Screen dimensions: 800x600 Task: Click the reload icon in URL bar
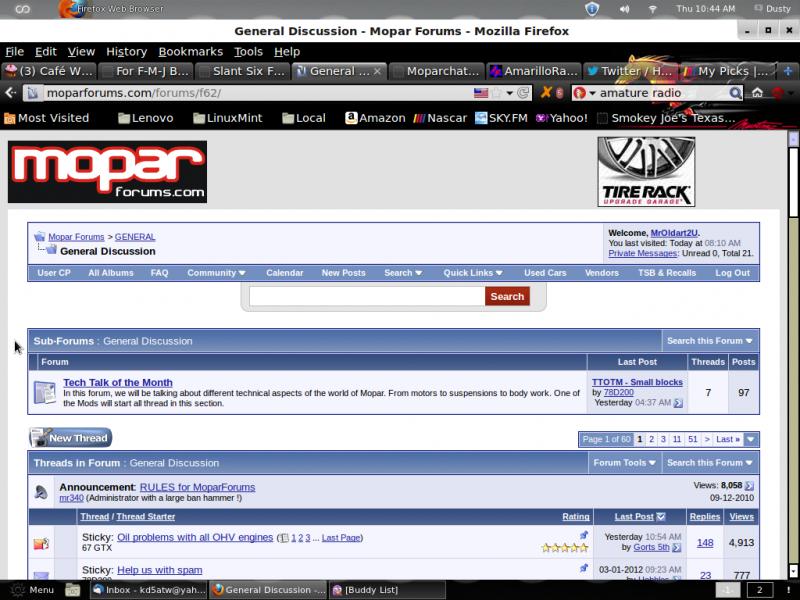coord(523,93)
